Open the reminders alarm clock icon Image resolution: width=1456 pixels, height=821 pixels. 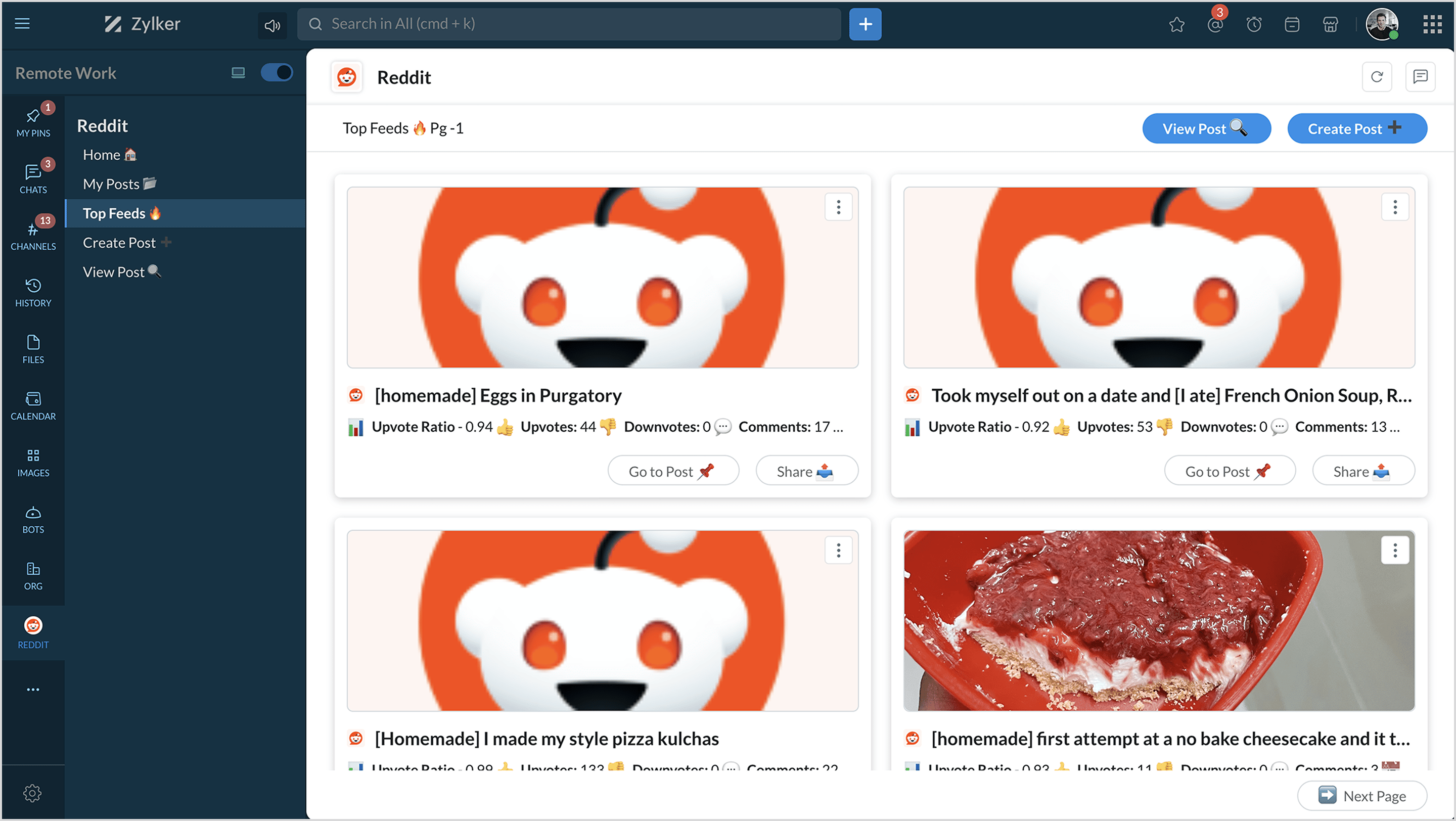pyautogui.click(x=1254, y=24)
